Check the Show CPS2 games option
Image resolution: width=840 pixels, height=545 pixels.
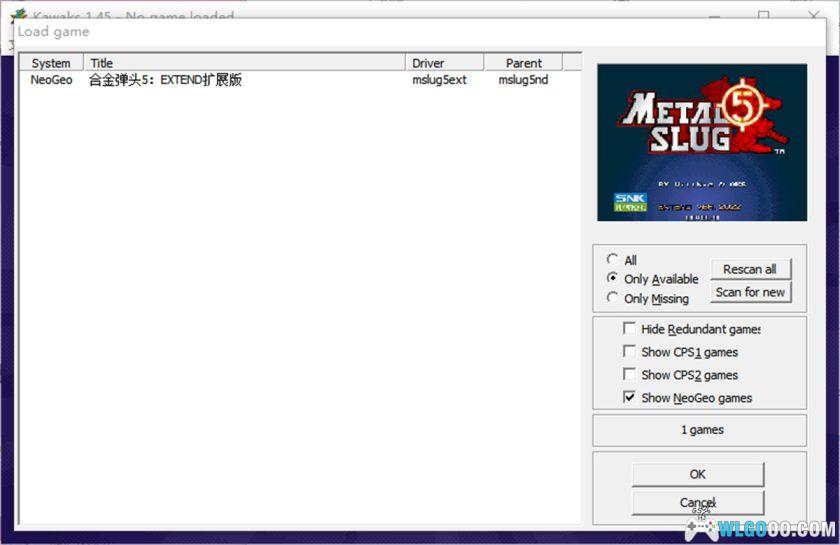pyautogui.click(x=629, y=375)
